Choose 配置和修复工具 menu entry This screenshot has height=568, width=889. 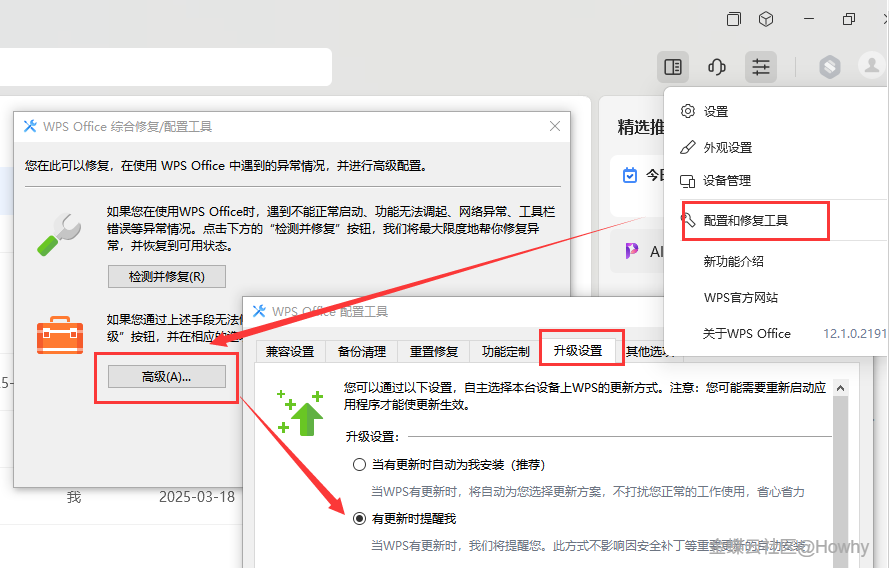[746, 221]
